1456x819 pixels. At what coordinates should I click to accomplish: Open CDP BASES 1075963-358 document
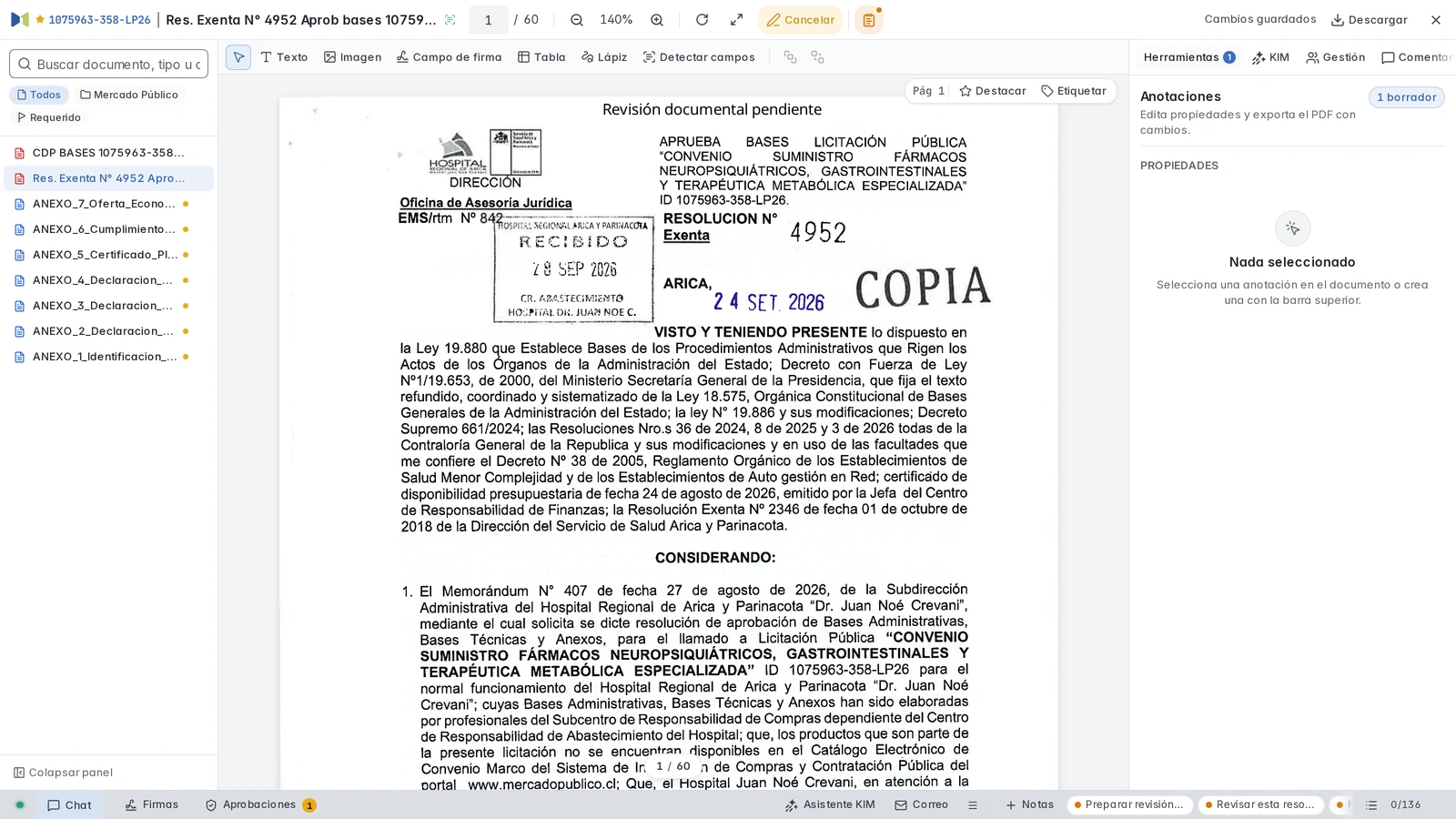108,153
